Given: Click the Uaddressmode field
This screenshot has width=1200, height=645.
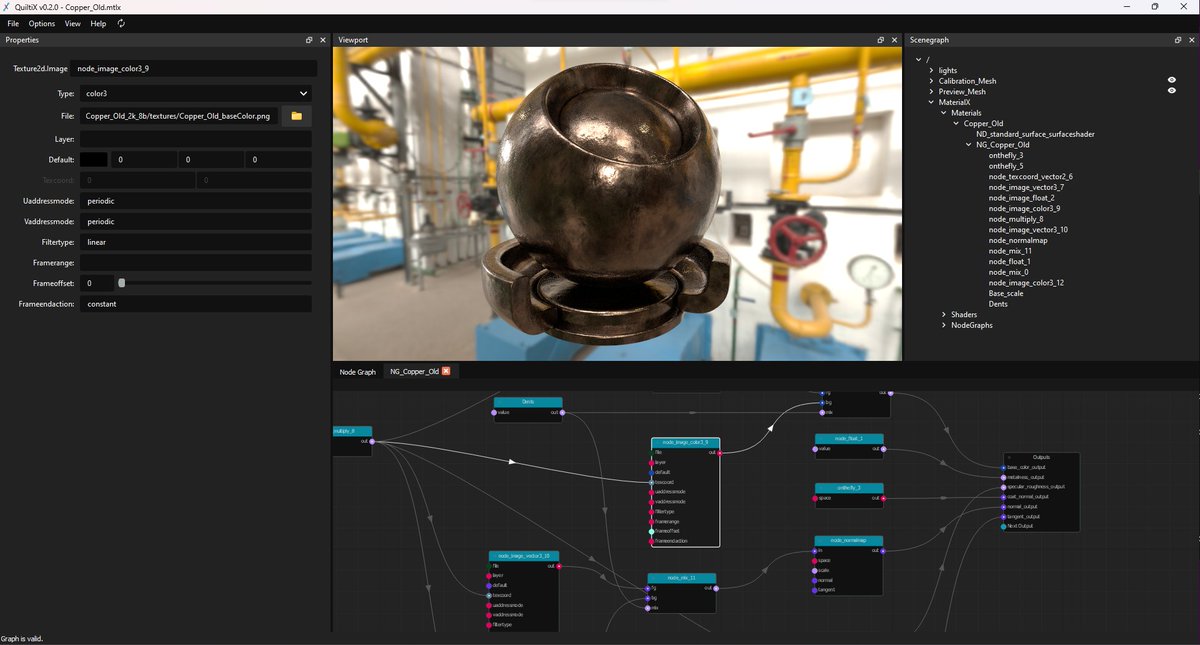Looking at the screenshot, I should pyautogui.click(x=196, y=201).
